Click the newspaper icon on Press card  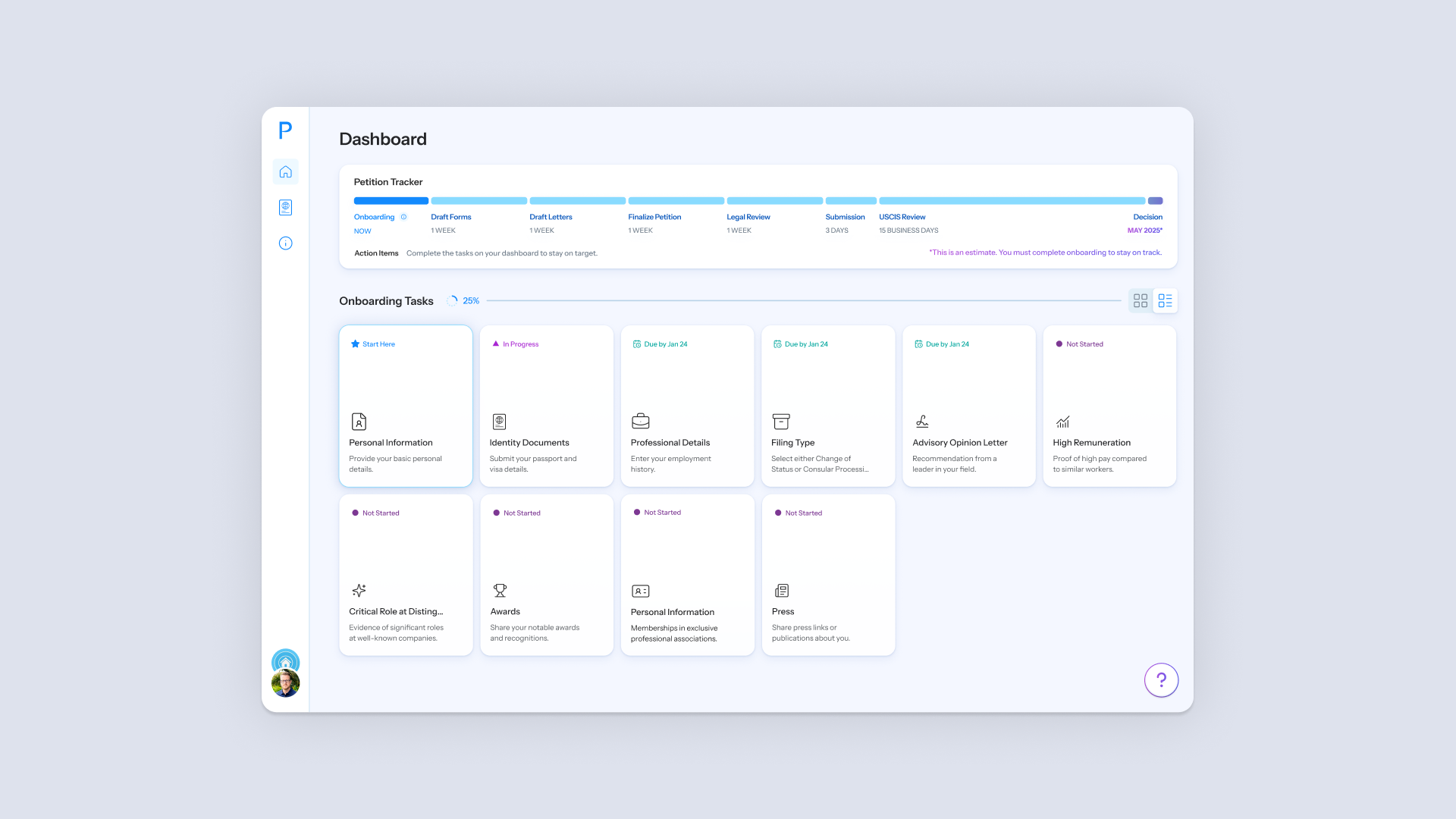781,590
